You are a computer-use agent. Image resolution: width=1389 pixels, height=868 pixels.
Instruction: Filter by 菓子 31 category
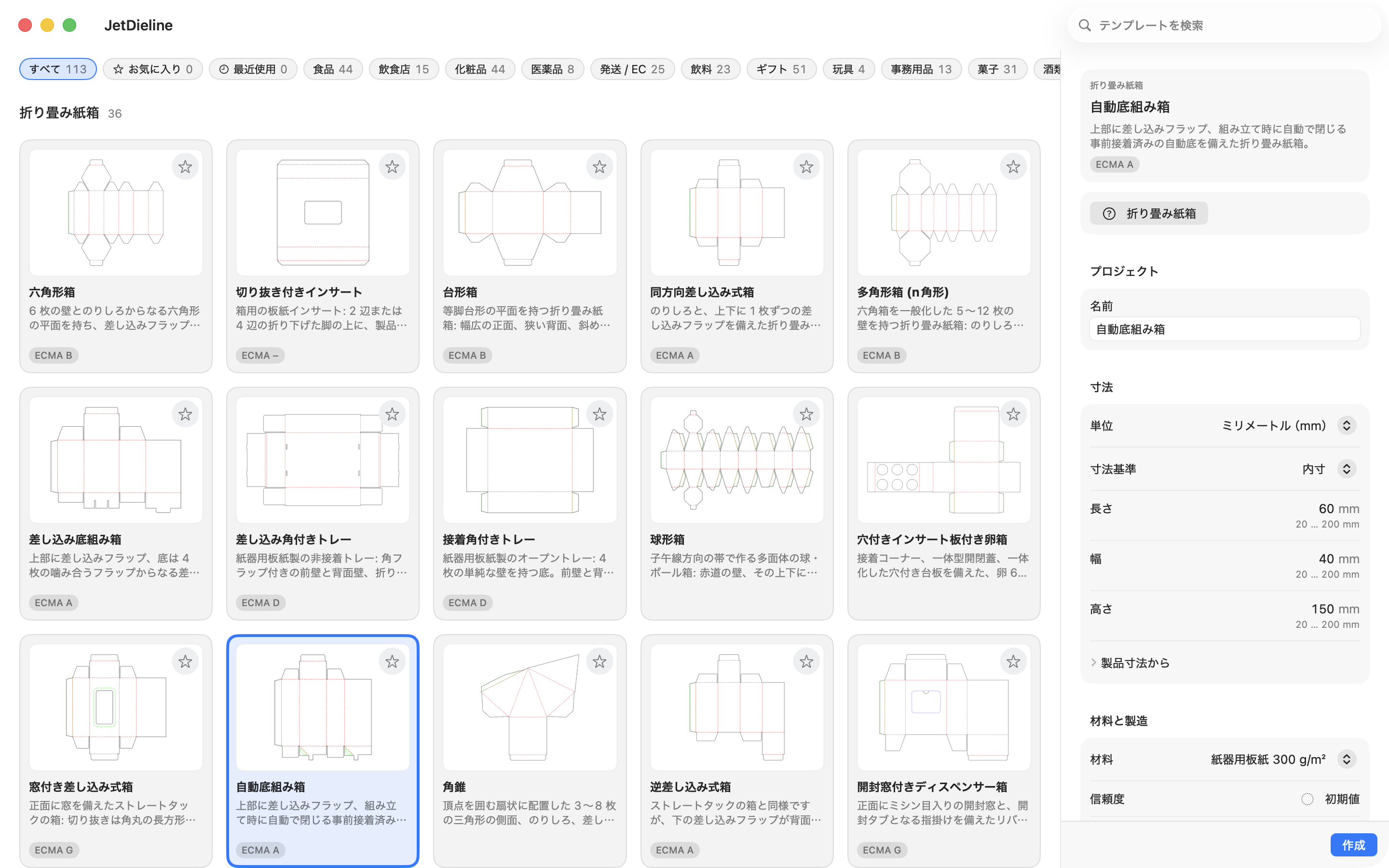(x=997, y=69)
